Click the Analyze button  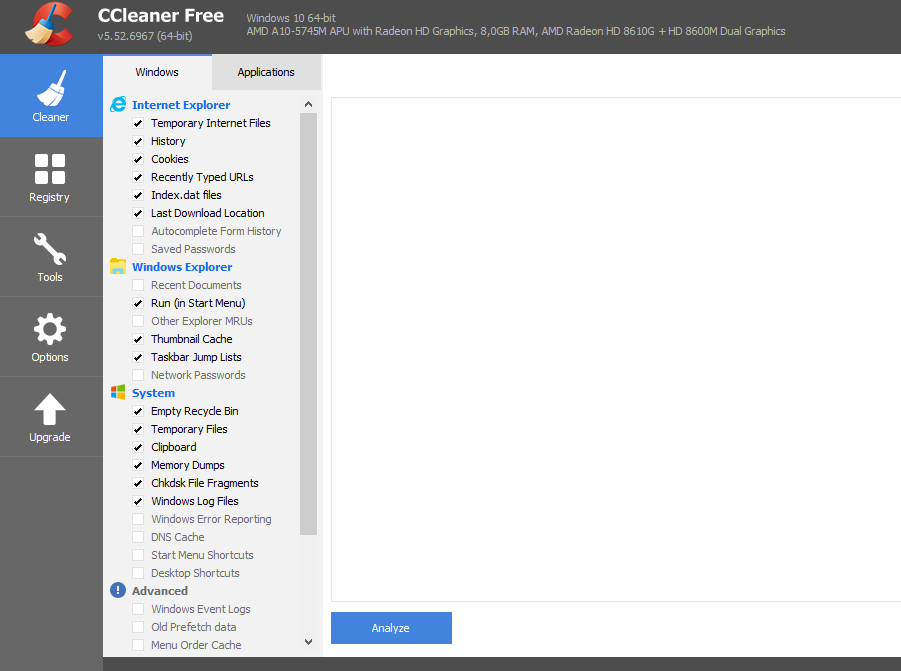click(x=391, y=628)
